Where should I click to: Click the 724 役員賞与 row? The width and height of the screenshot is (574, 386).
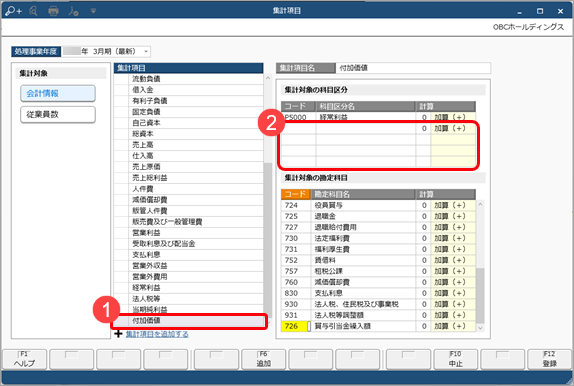[x=378, y=205]
